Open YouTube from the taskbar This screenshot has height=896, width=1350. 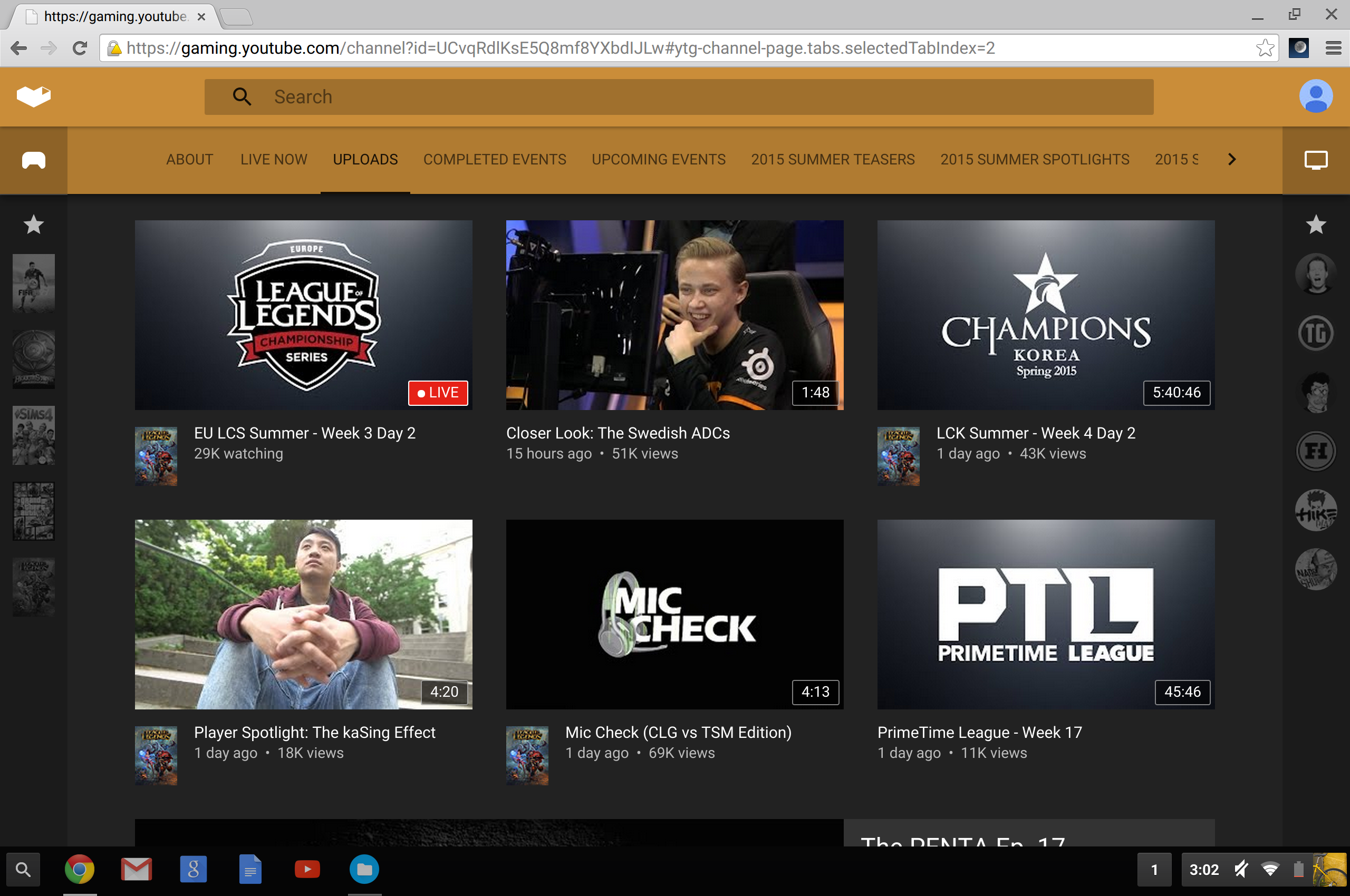click(x=307, y=869)
